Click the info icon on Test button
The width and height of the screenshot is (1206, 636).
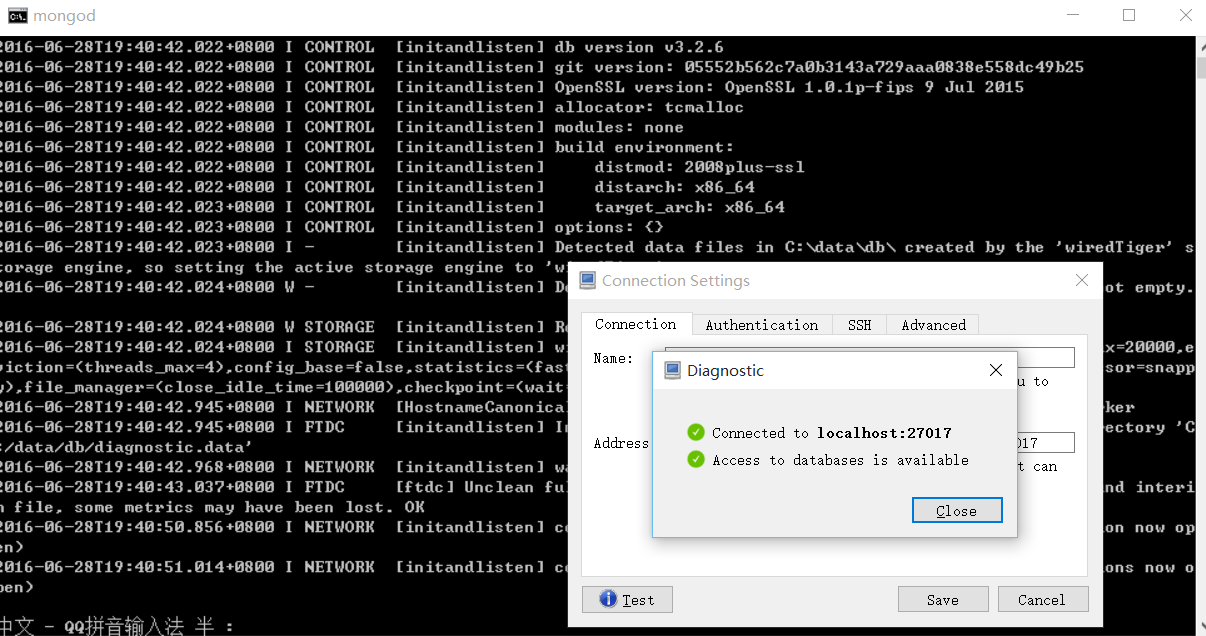coord(608,599)
